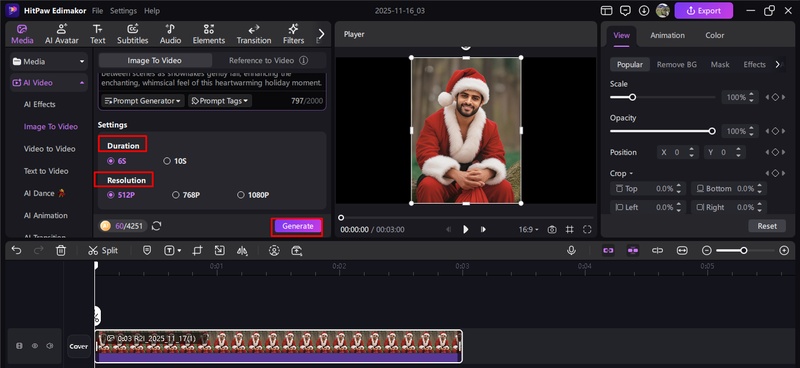This screenshot has width=800, height=368.
Task: Step to the previous frame
Action: 448,230
